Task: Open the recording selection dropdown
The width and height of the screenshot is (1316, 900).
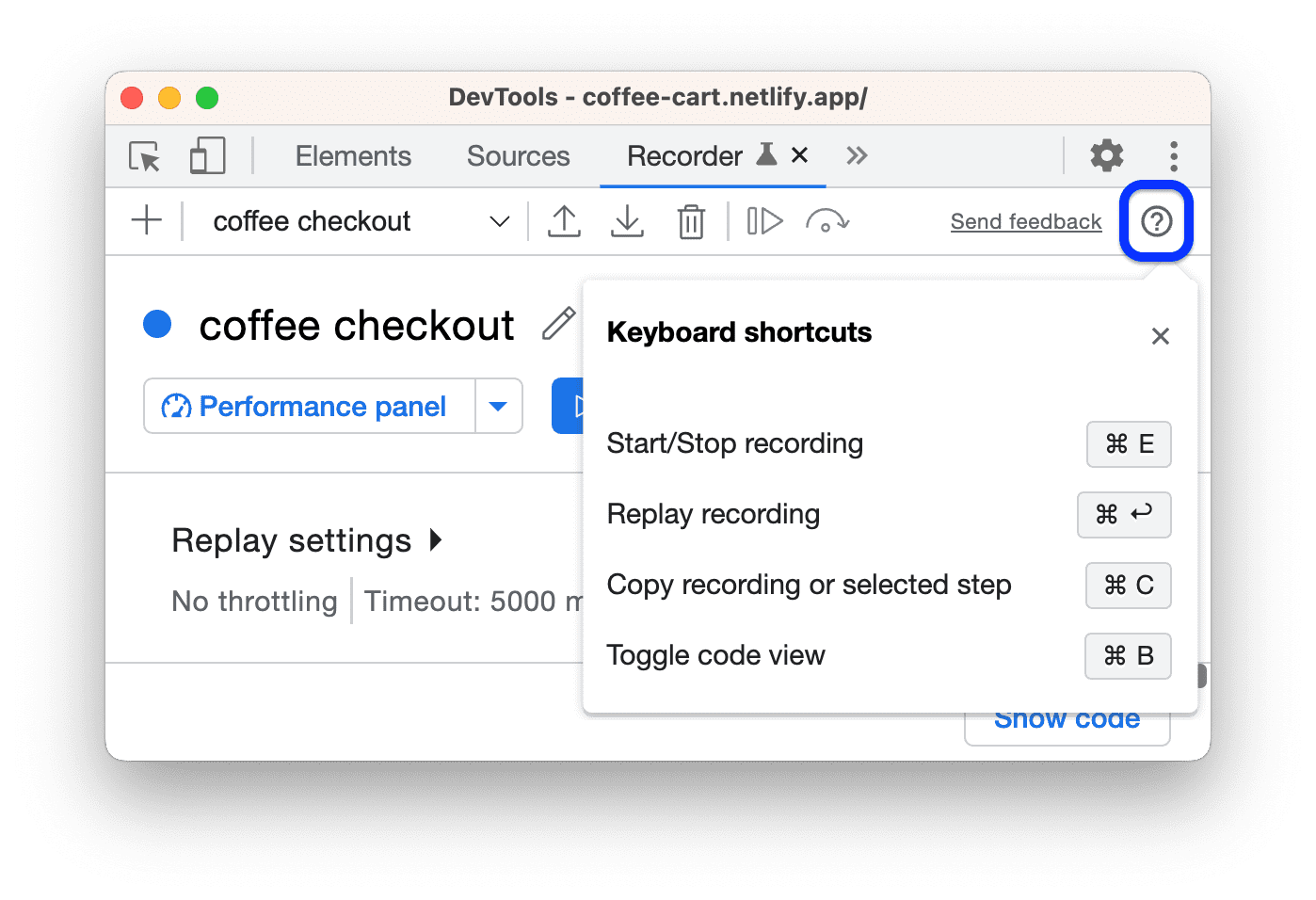Action: tap(499, 220)
